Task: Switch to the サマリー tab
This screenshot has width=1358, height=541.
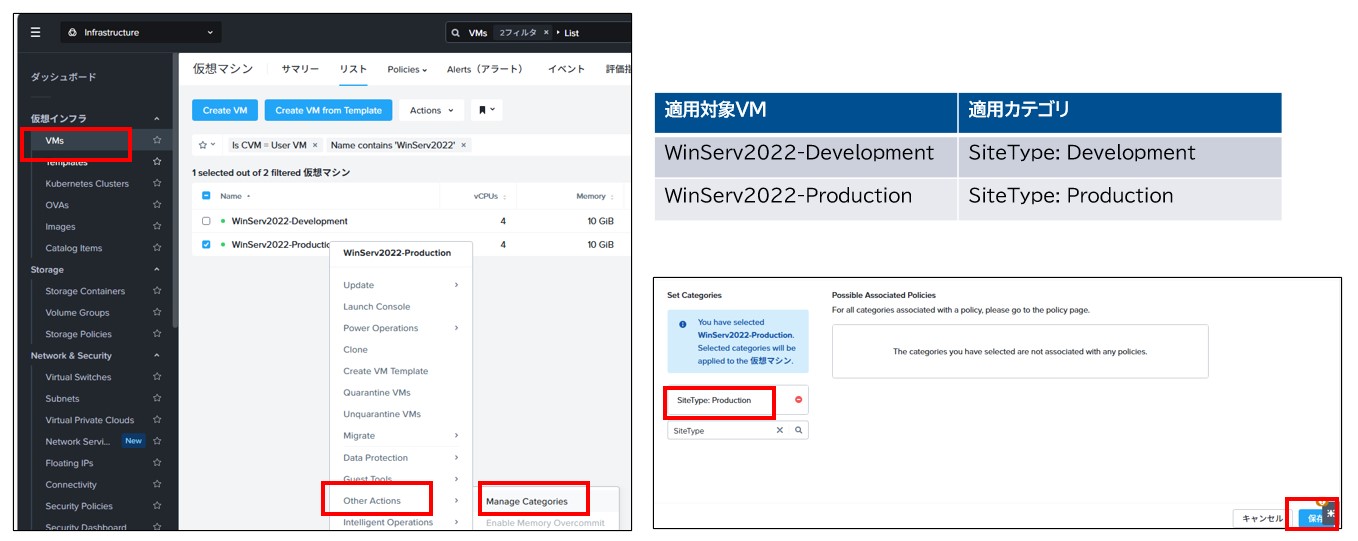Action: 300,69
